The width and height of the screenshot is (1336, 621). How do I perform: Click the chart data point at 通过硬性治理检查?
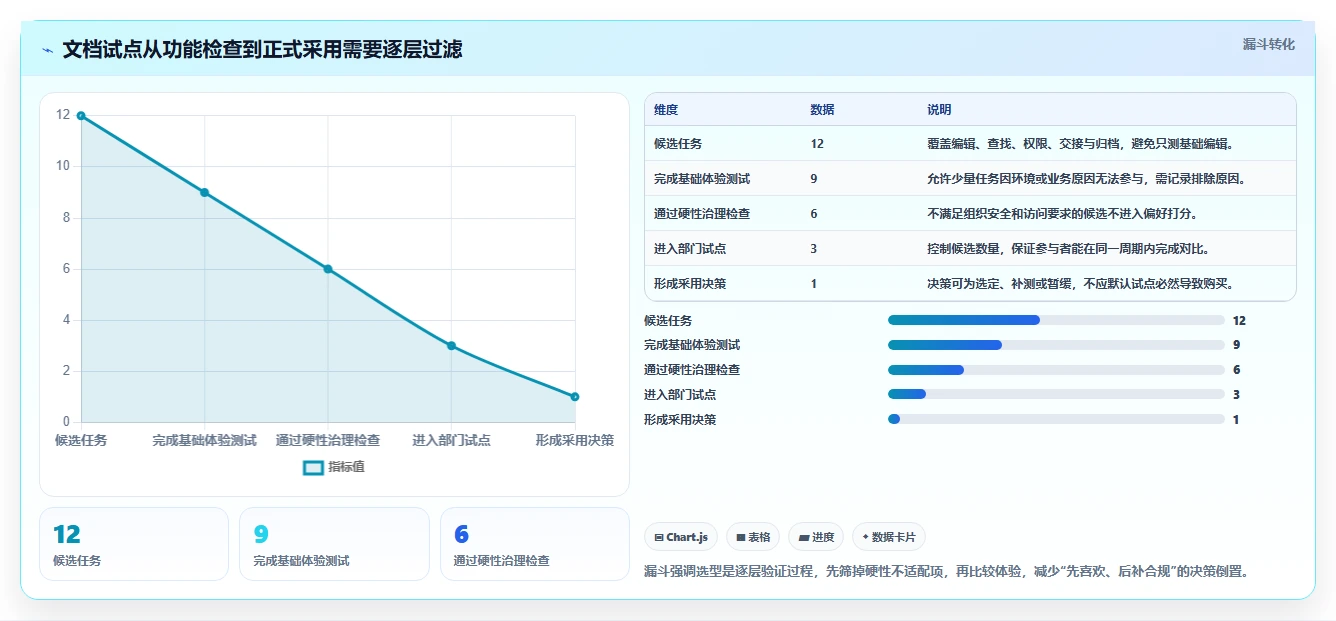pos(327,269)
